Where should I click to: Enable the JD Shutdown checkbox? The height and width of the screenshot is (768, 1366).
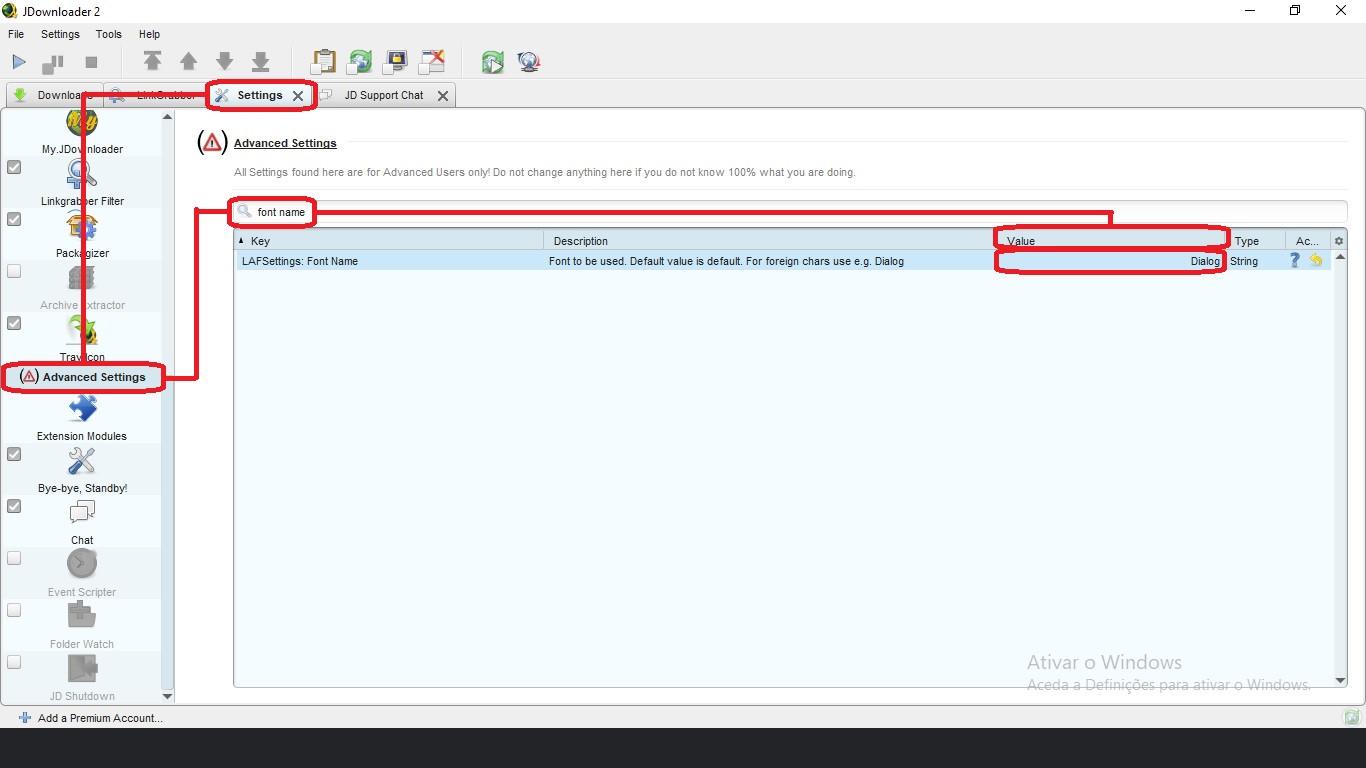[x=14, y=662]
